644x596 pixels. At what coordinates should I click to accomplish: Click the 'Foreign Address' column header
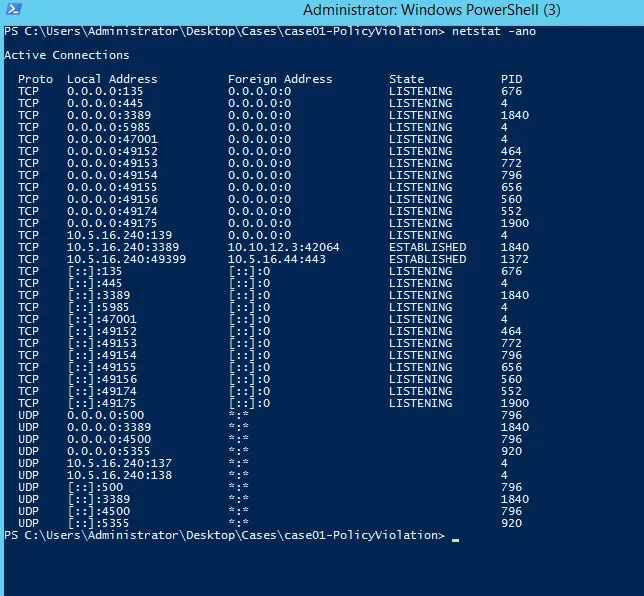[280, 79]
